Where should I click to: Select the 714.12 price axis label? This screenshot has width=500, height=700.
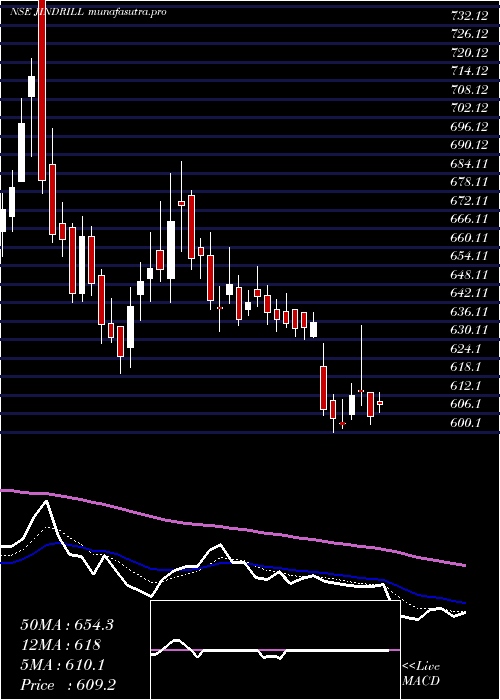click(469, 71)
